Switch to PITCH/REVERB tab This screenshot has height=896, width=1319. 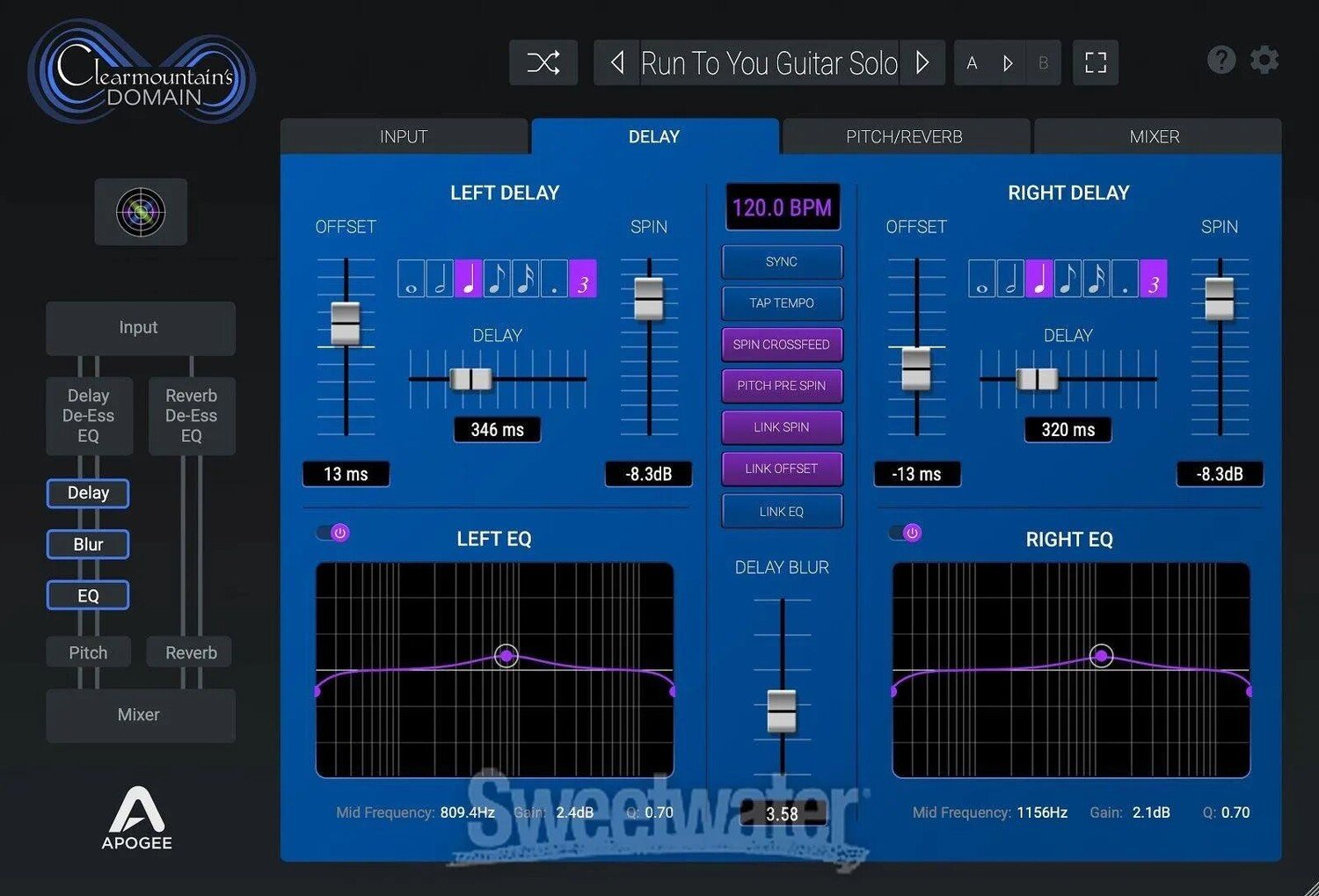pyautogui.click(x=905, y=136)
